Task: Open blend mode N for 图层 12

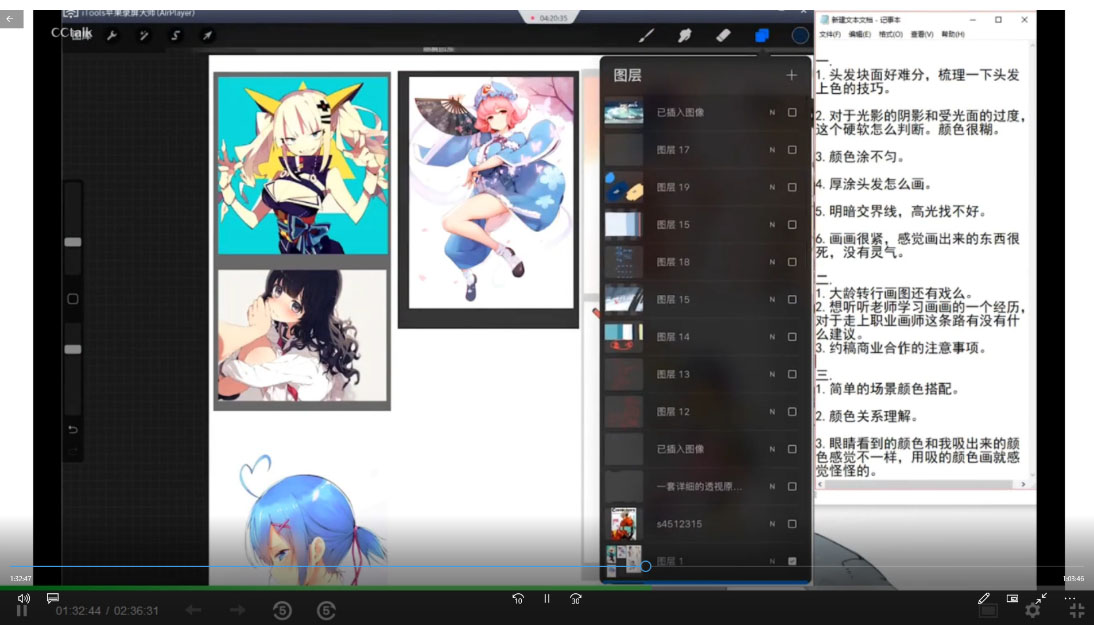Action: click(x=772, y=412)
